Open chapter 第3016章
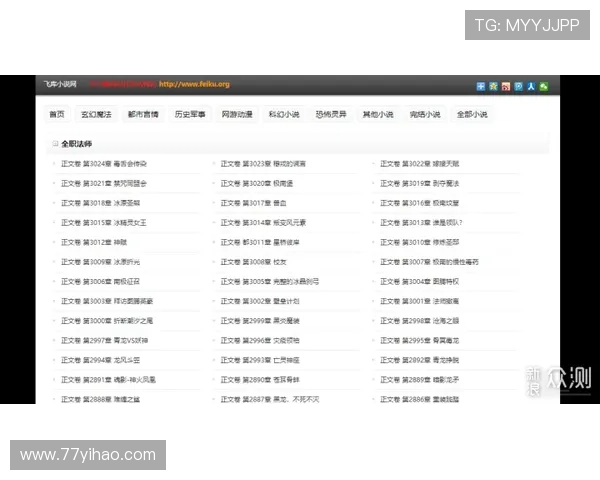Image resolution: width=600 pixels, height=480 pixels. click(419, 203)
